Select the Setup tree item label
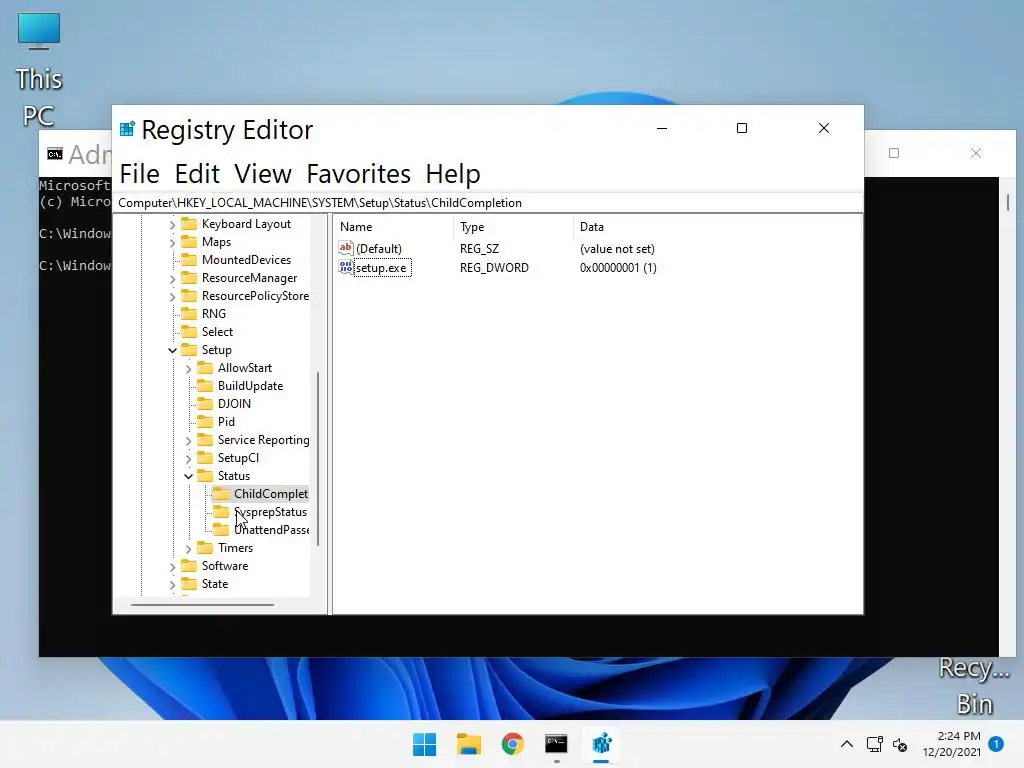This screenshot has height=768, width=1024. tap(216, 350)
